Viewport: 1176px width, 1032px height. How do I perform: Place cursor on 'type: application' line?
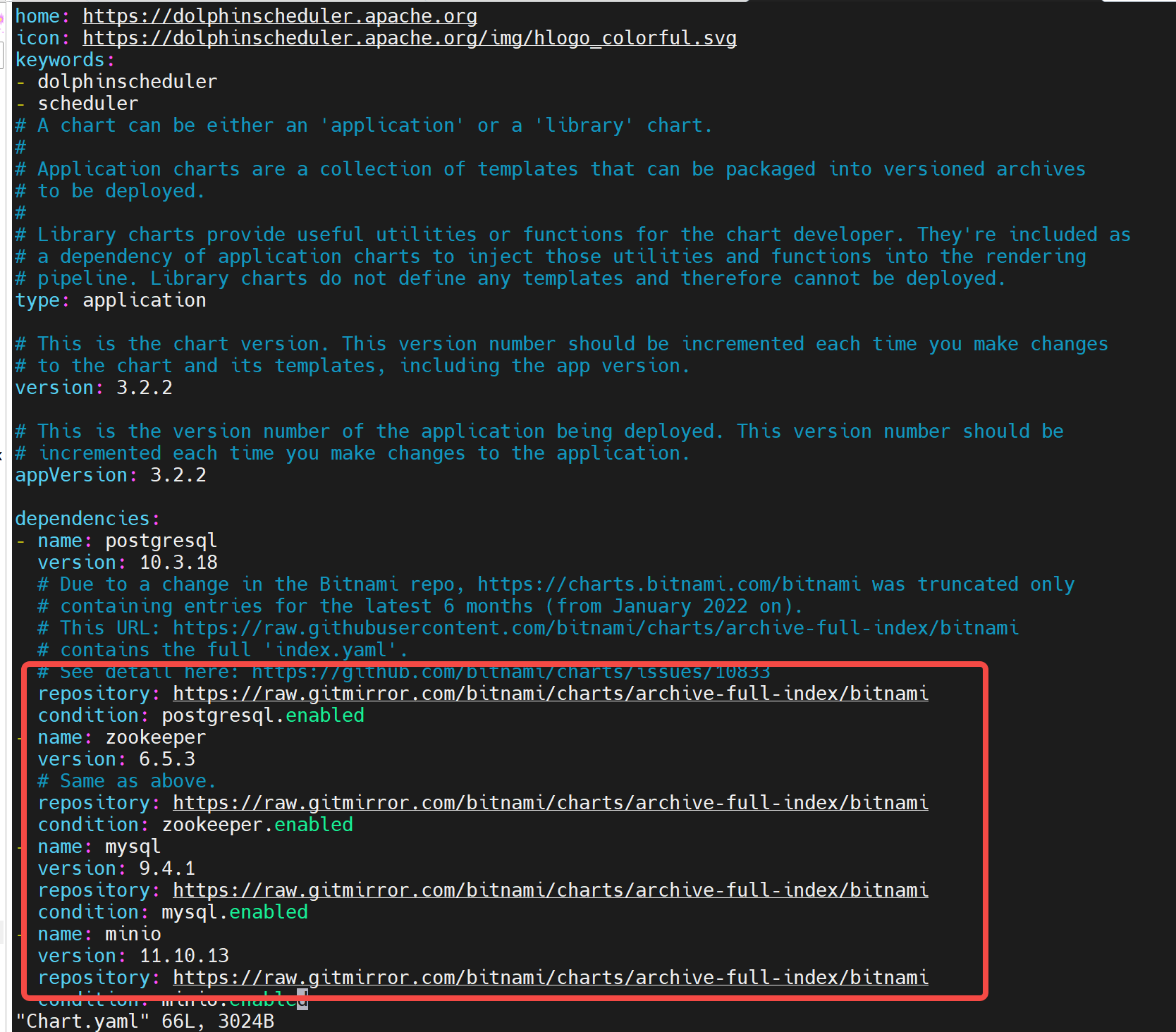pyautogui.click(x=111, y=300)
